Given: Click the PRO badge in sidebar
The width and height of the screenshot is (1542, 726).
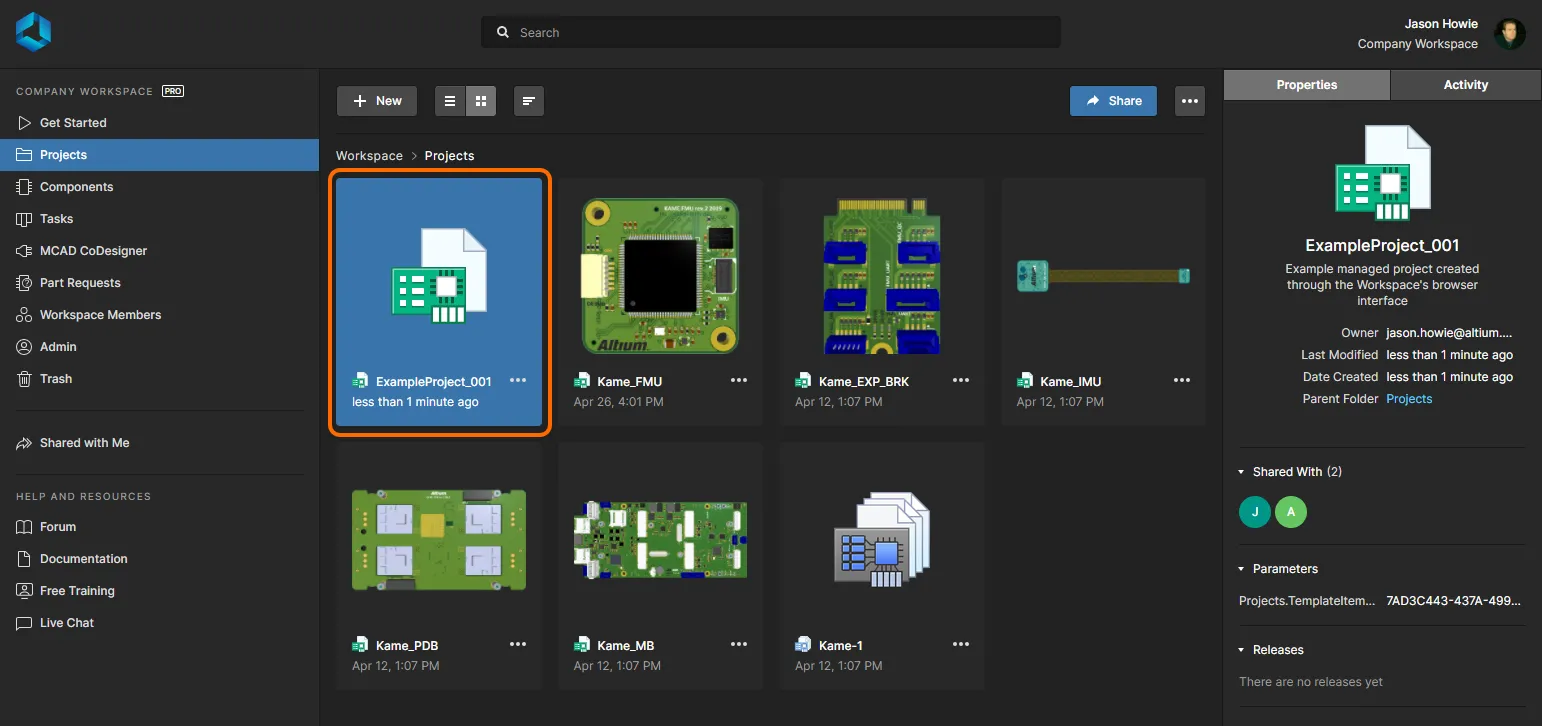Looking at the screenshot, I should click(173, 91).
